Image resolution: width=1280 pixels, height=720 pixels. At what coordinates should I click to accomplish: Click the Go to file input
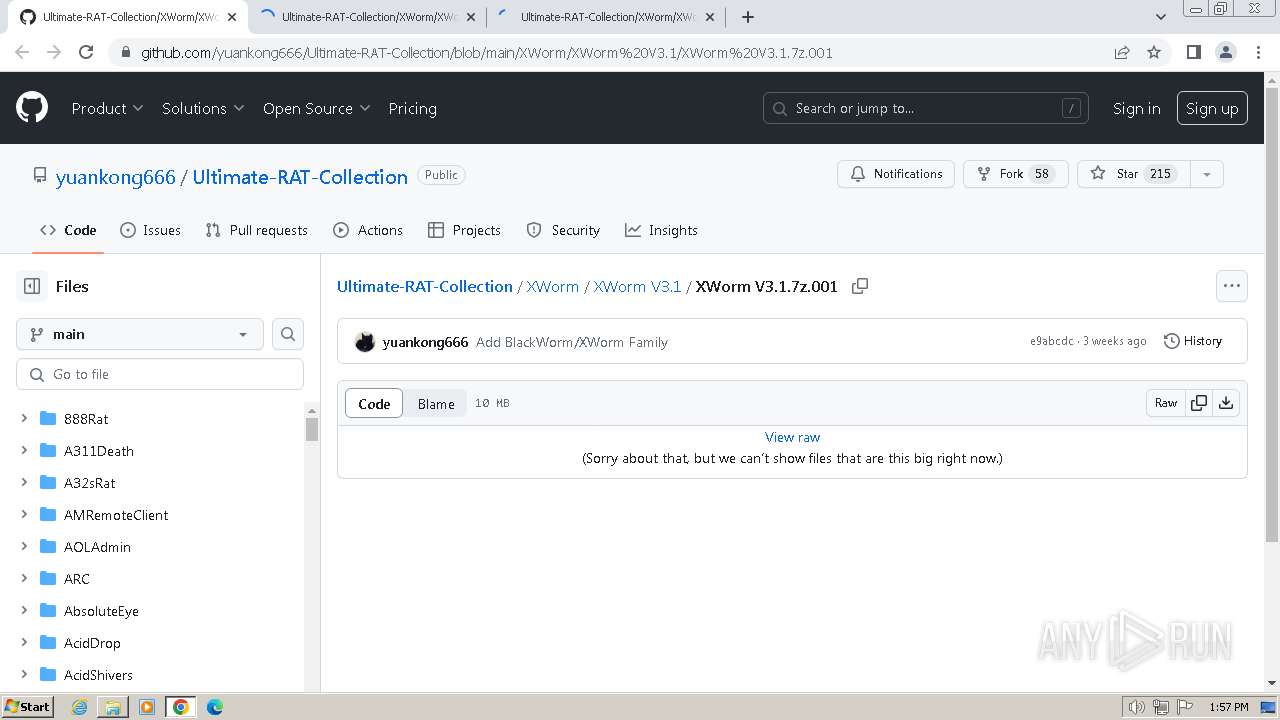pos(160,374)
